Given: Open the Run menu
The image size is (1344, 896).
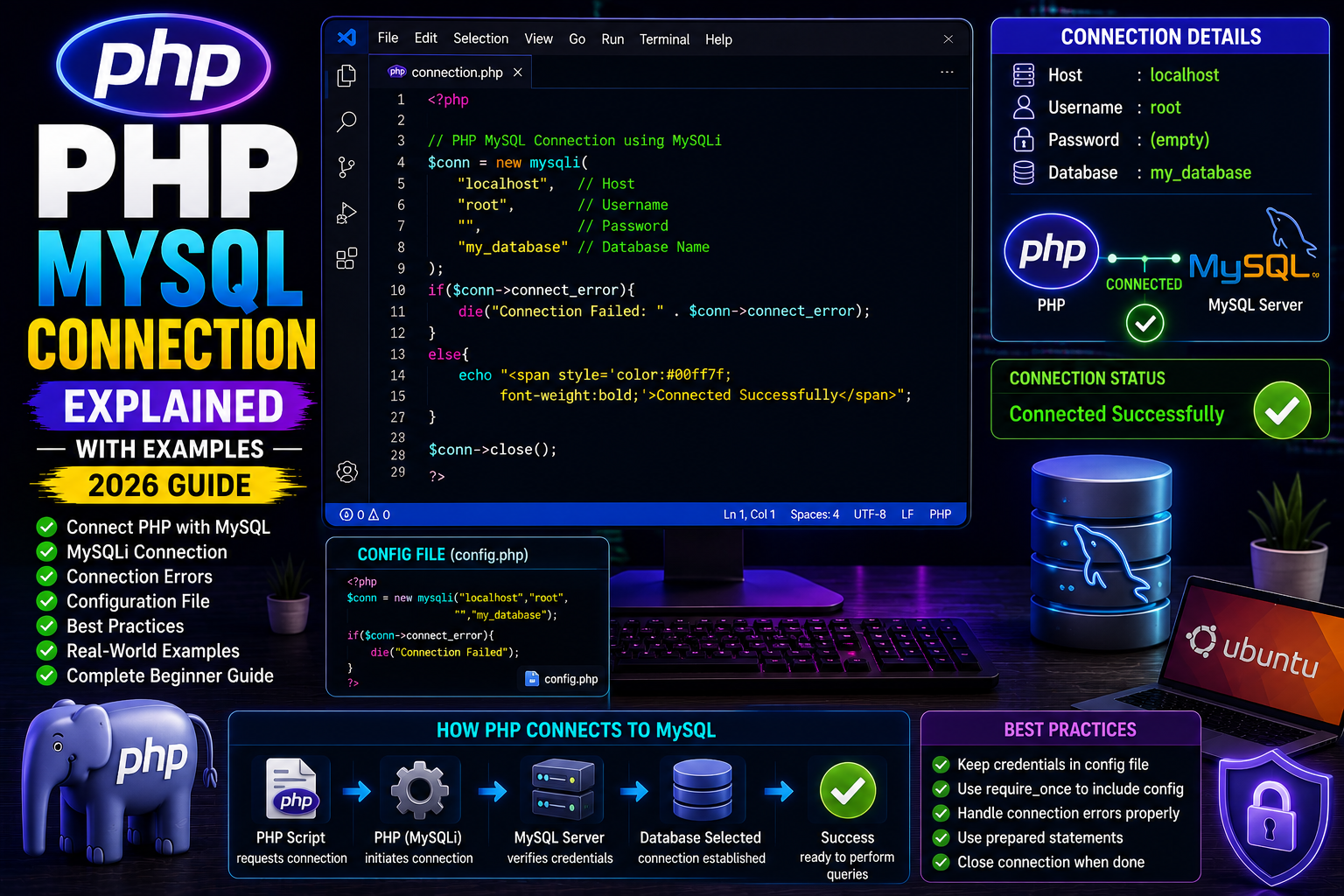Looking at the screenshot, I should tap(612, 39).
